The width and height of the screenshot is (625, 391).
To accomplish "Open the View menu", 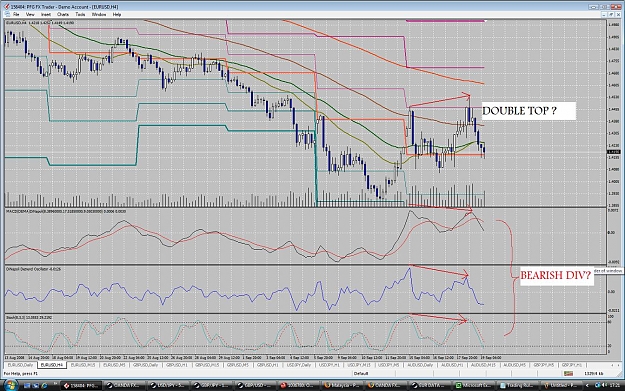I will pos(30,14).
